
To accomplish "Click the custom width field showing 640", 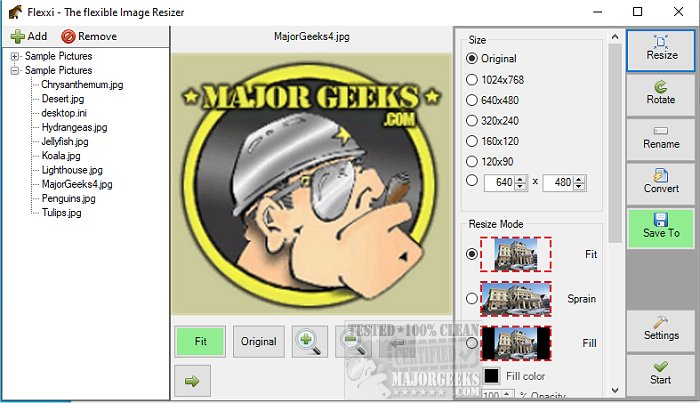I will 500,183.
